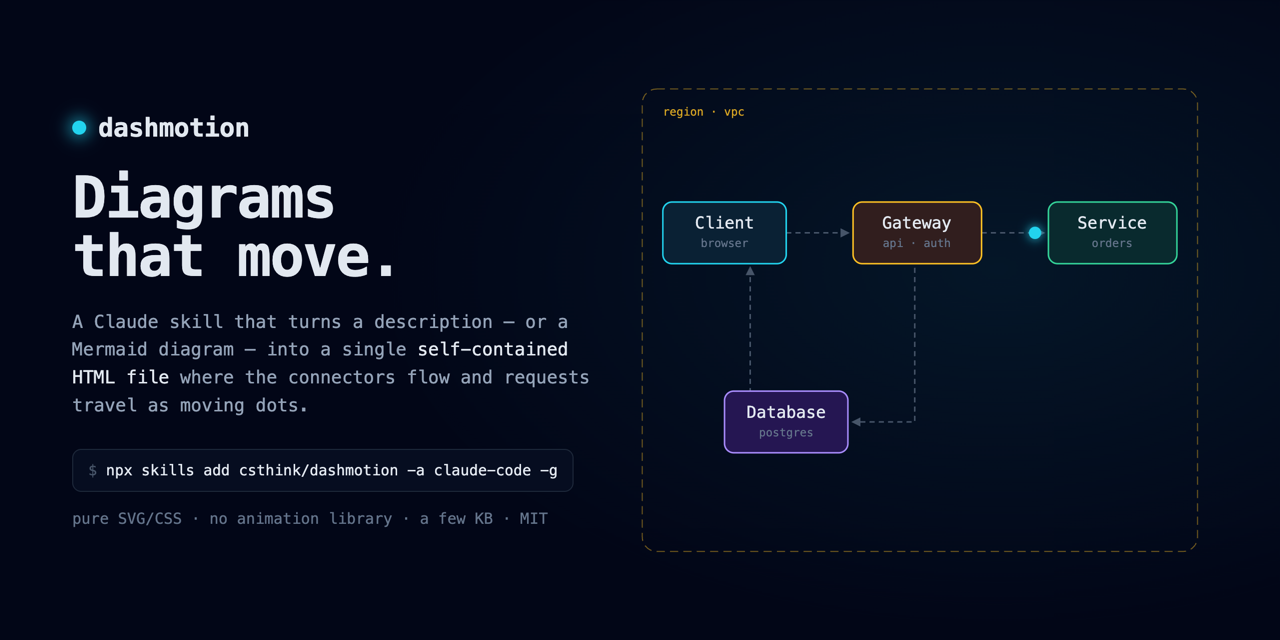Click the 'Diagrams that move.' headline
The image size is (1280, 640).
point(235,226)
